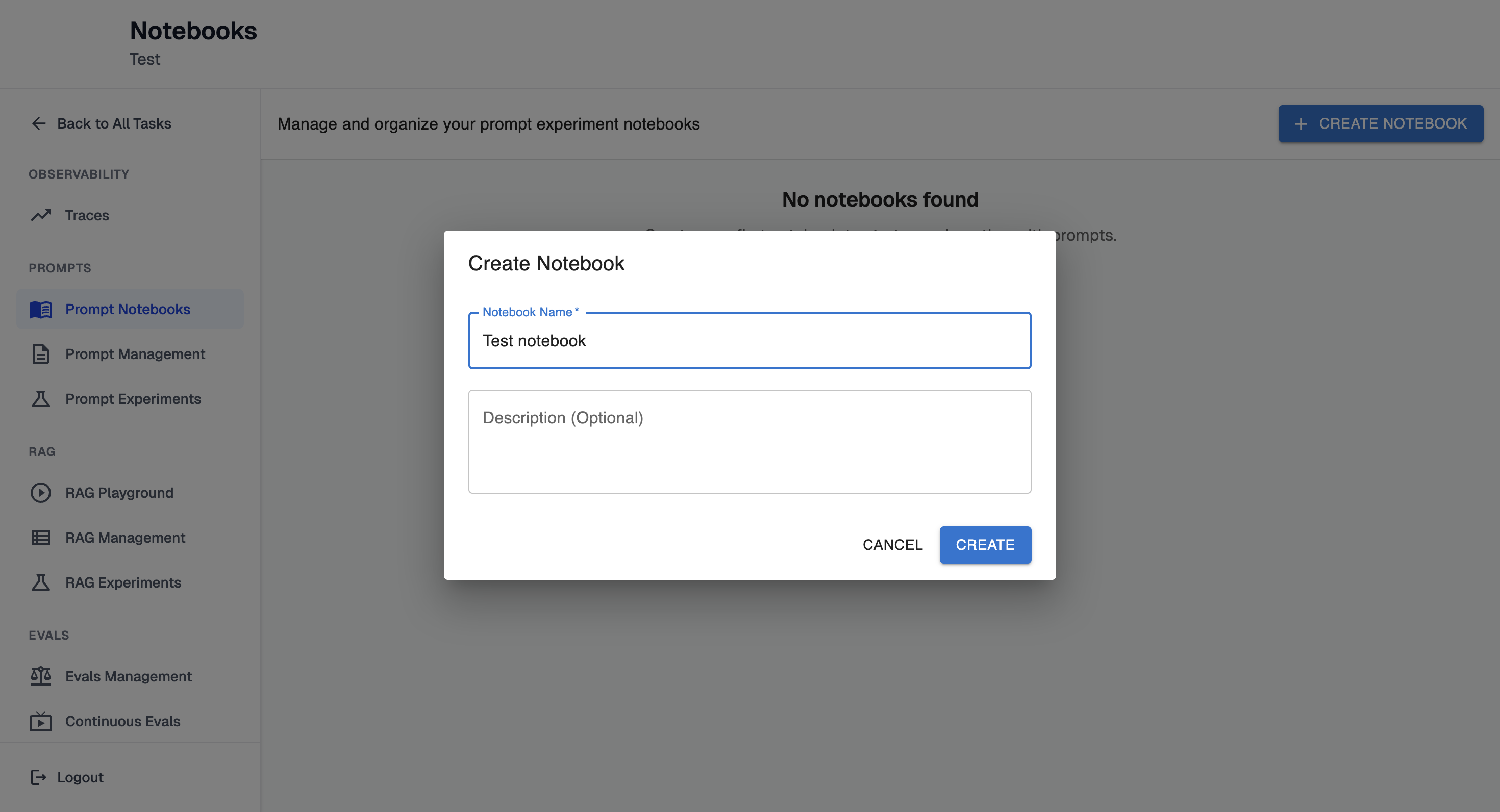
Task: Click Back to All Tasks link
Action: [114, 123]
